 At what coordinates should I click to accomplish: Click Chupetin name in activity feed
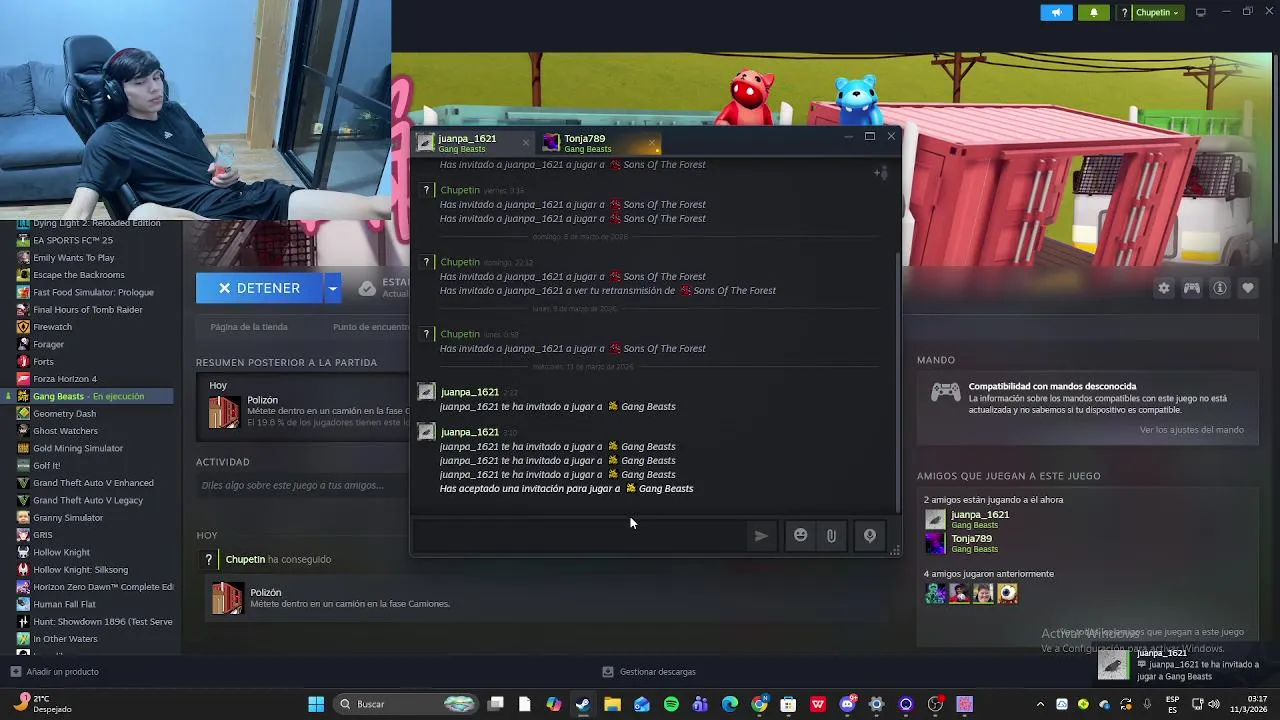(x=245, y=559)
